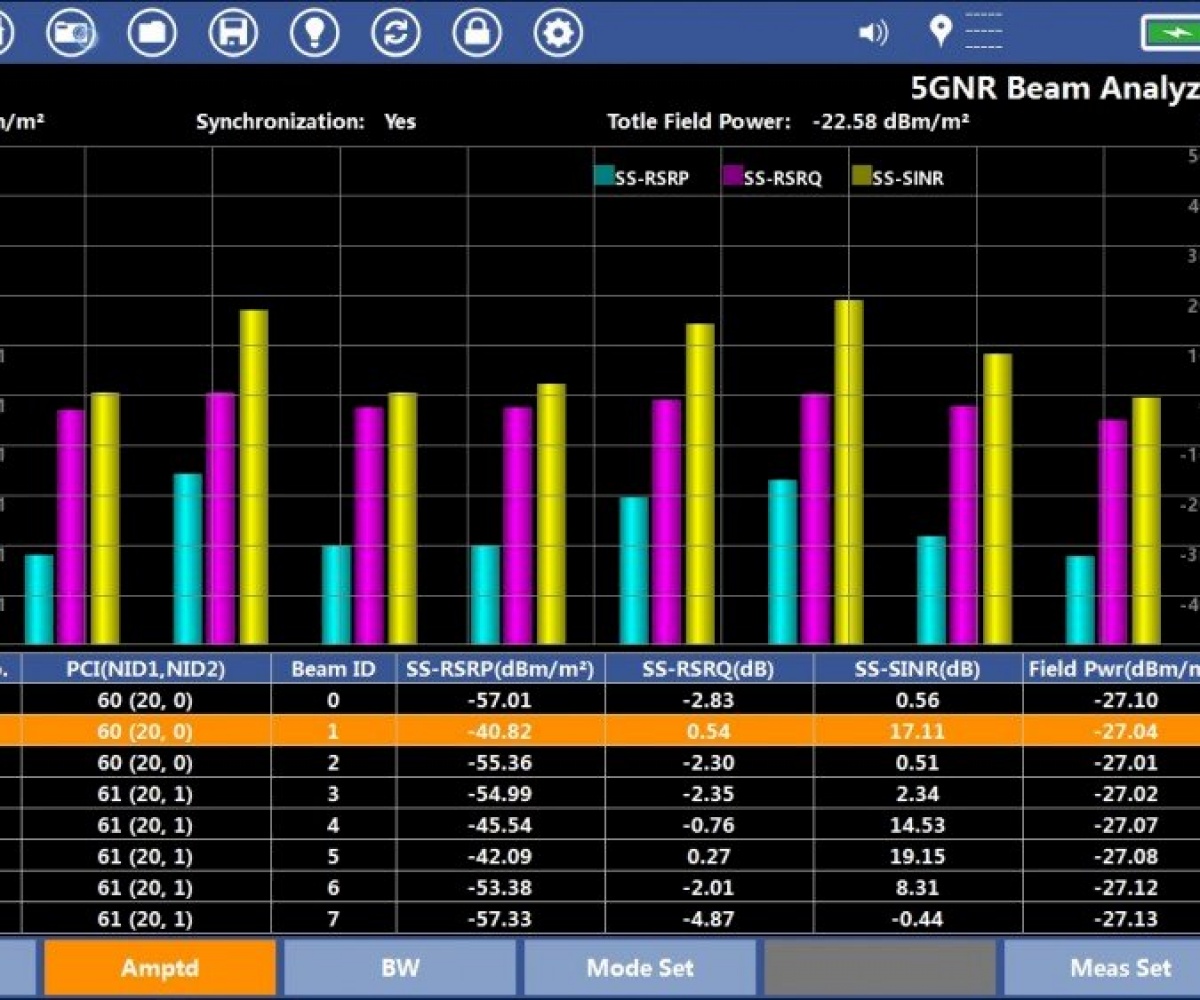Screen dimensions: 1200x1000
Task: View battery status indicator
Action: pos(1171,33)
